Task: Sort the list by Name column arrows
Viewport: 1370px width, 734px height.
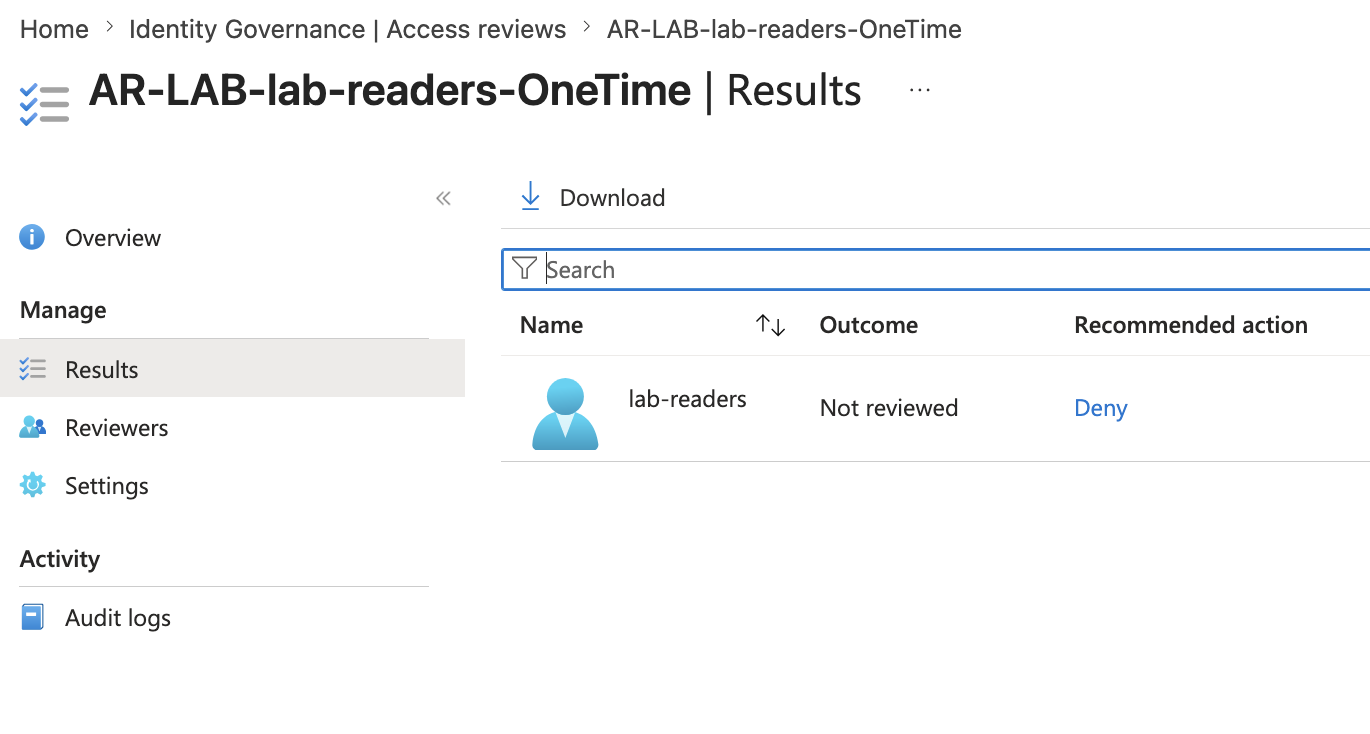Action: tap(770, 325)
